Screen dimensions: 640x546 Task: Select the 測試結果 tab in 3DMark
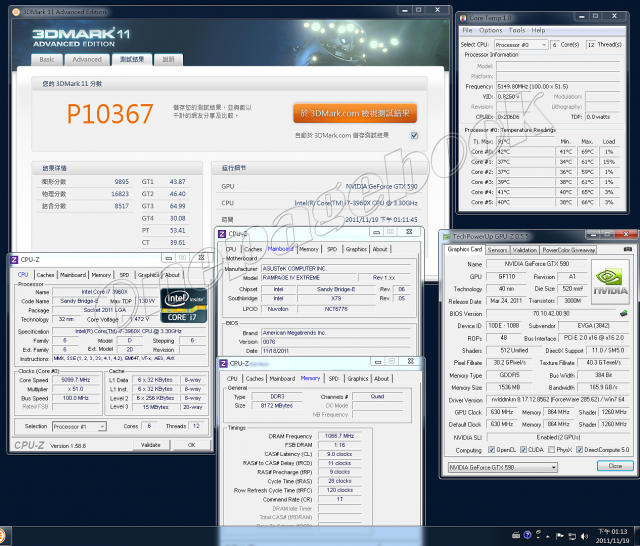(132, 60)
